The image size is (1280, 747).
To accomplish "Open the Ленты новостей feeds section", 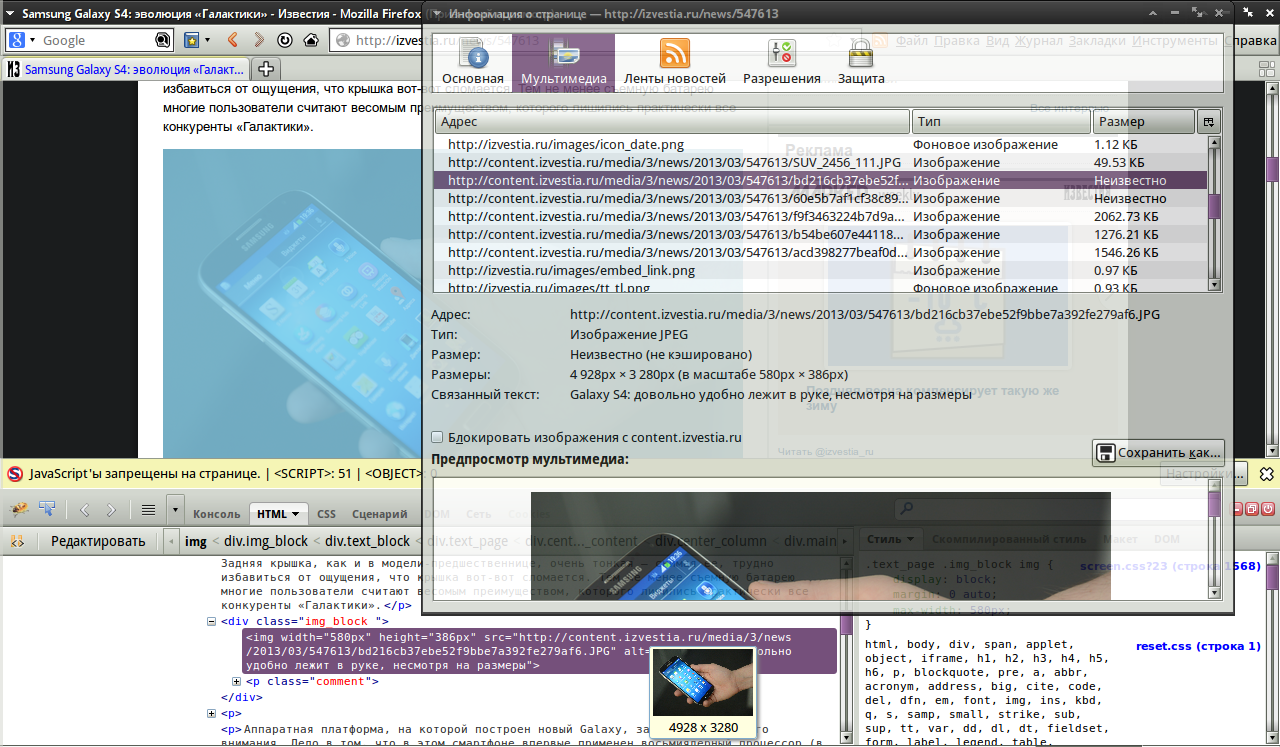I will (x=674, y=62).
